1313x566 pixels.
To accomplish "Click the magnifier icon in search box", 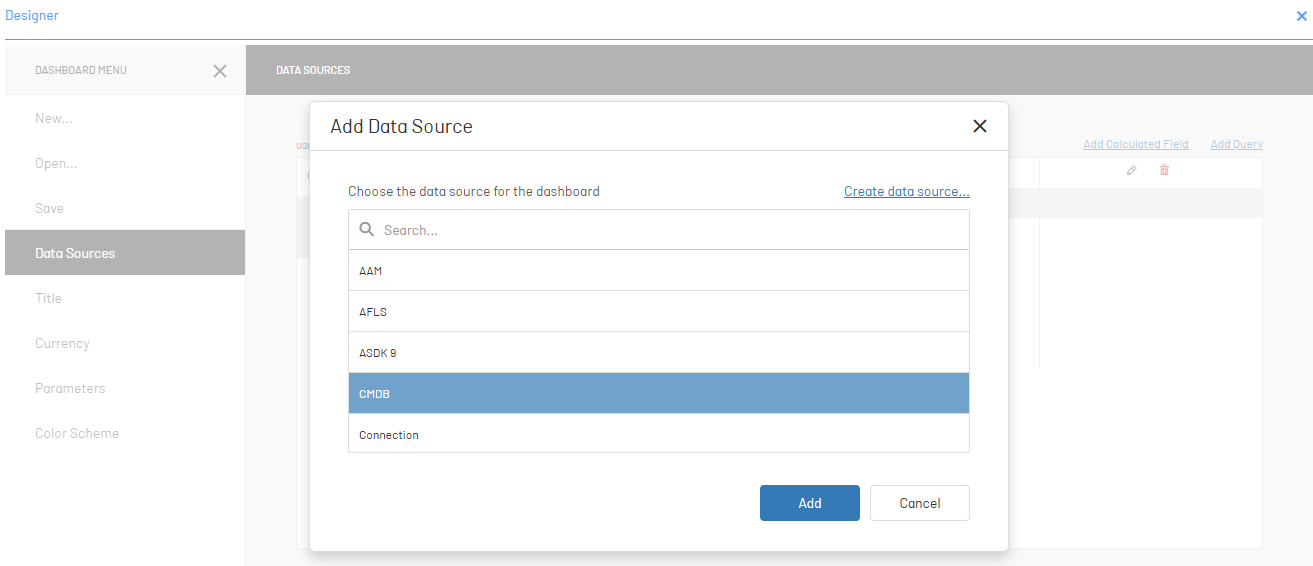I will (367, 230).
